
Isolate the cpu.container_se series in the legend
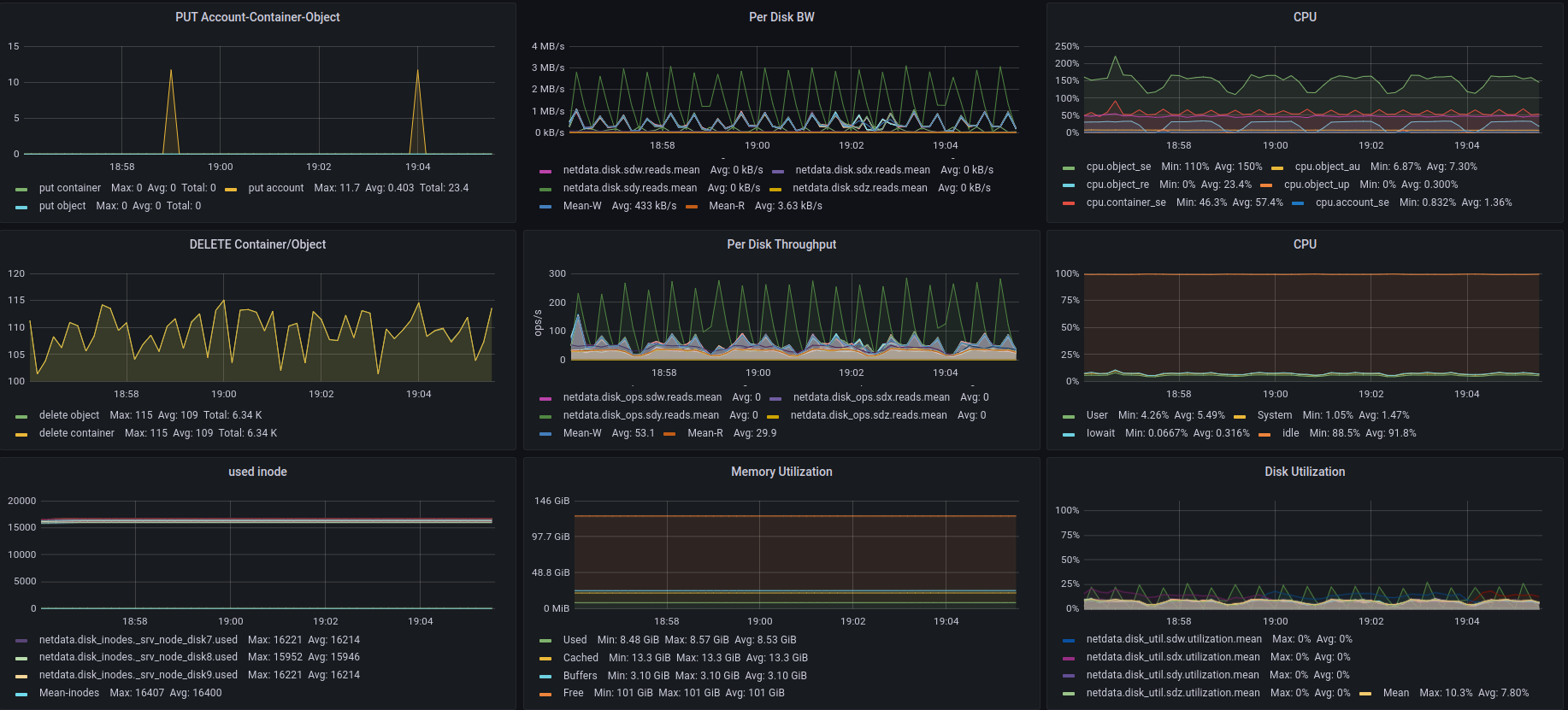click(1126, 202)
